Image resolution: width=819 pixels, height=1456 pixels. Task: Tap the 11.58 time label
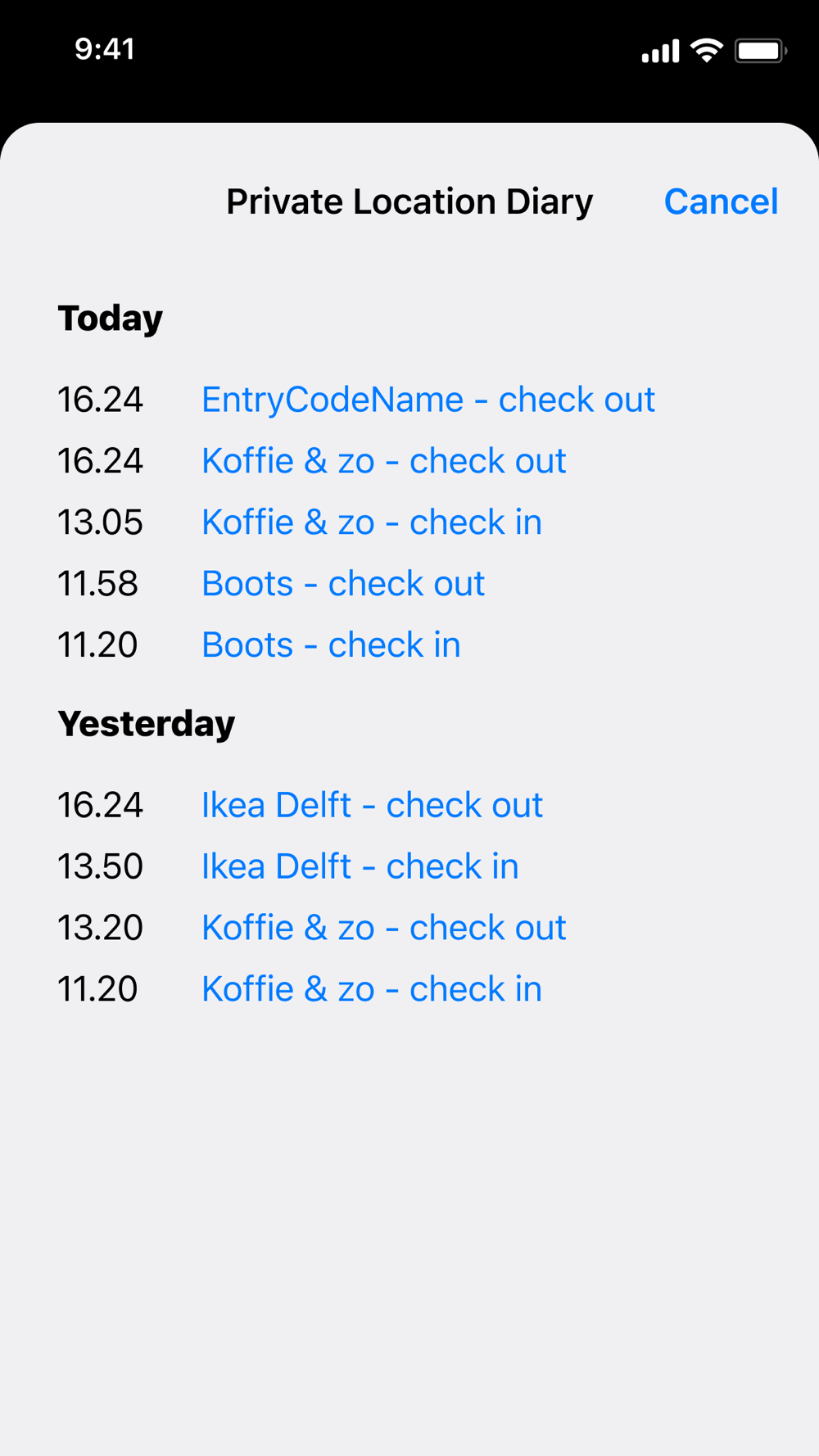click(x=97, y=584)
